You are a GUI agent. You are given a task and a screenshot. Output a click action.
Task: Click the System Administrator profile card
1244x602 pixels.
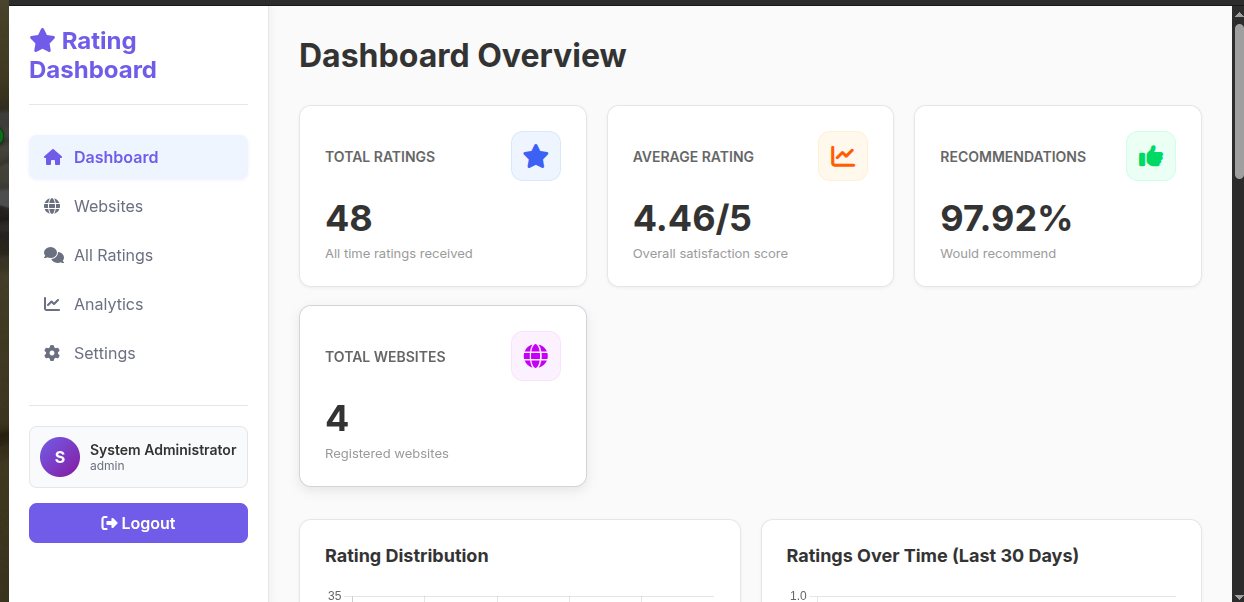(138, 456)
